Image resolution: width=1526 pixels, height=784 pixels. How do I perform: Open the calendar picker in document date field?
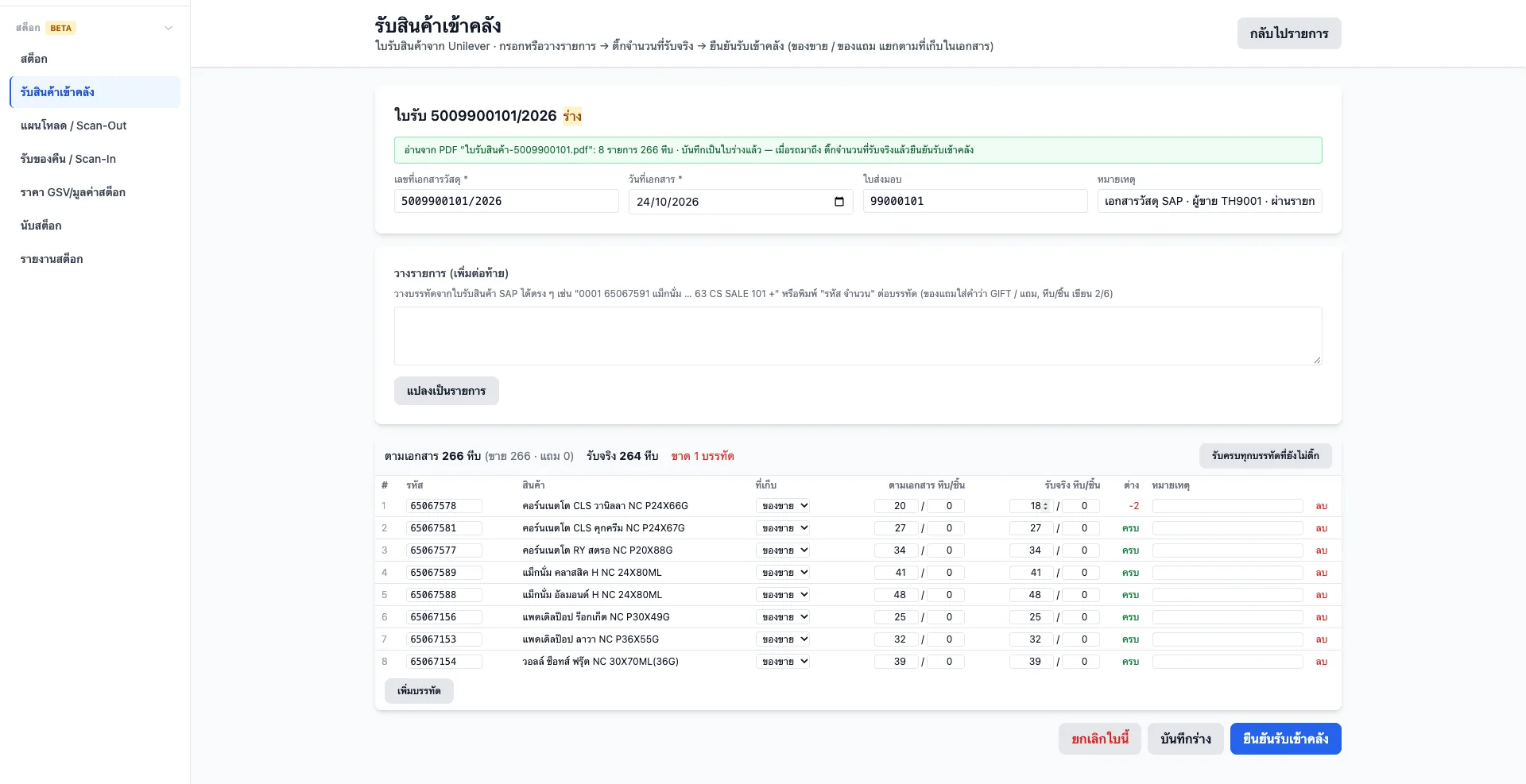tap(839, 202)
